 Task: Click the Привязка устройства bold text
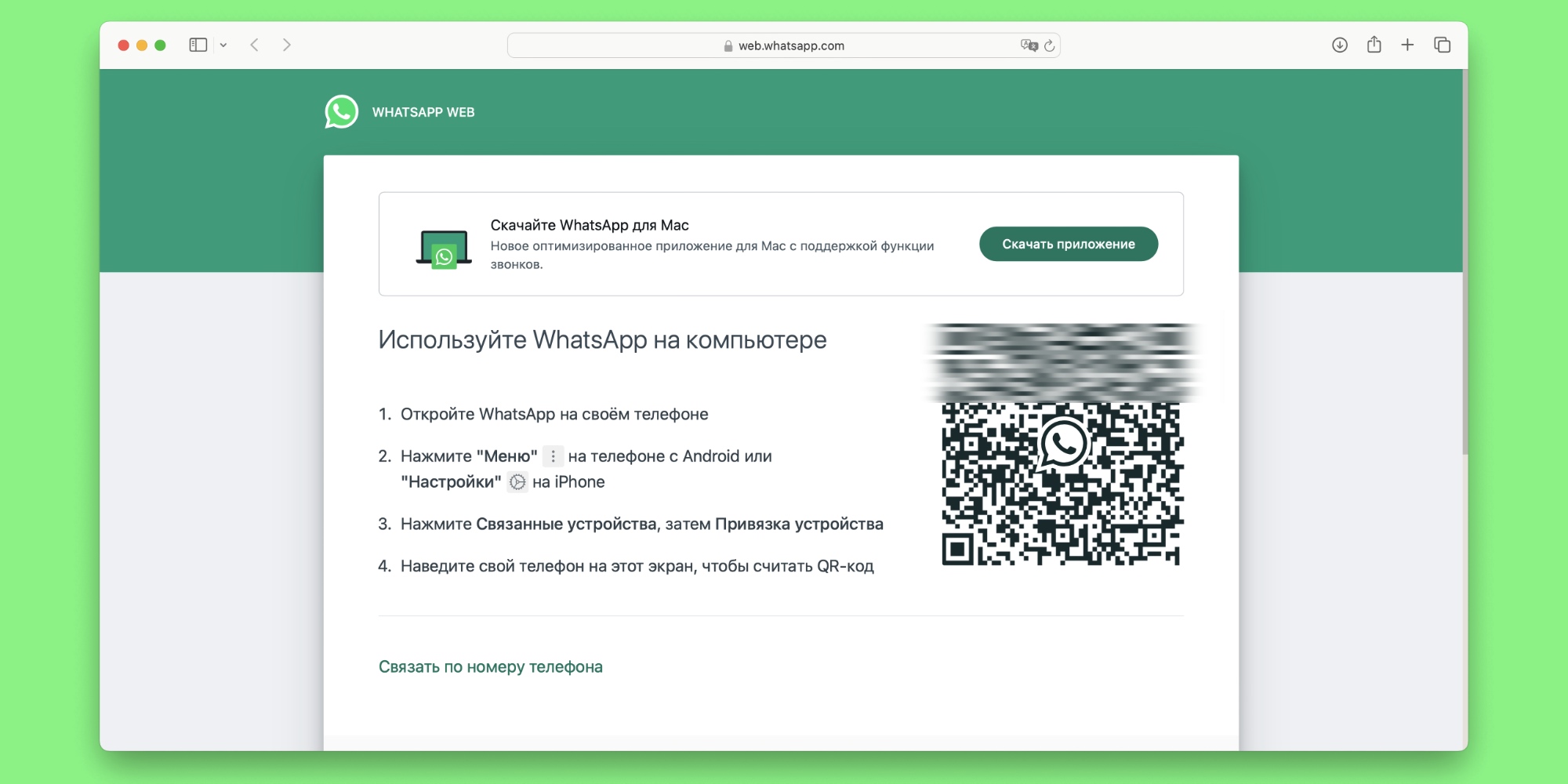click(799, 524)
